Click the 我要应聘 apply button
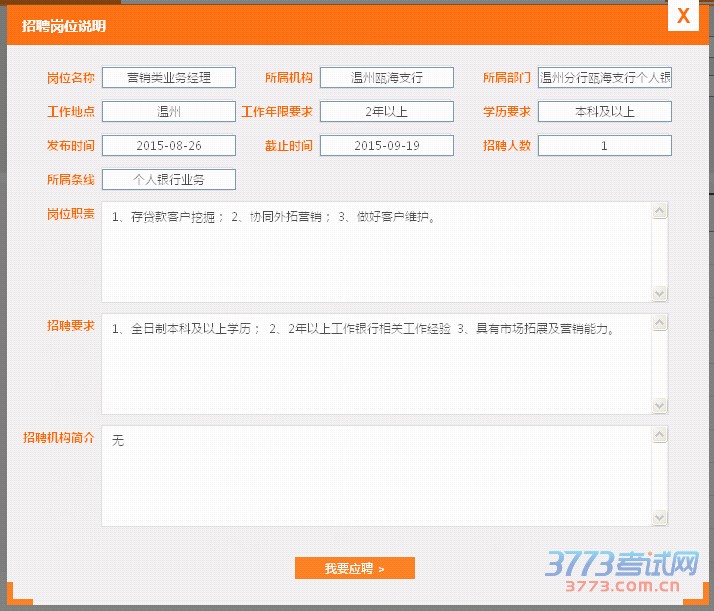This screenshot has width=714, height=611. [x=354, y=568]
